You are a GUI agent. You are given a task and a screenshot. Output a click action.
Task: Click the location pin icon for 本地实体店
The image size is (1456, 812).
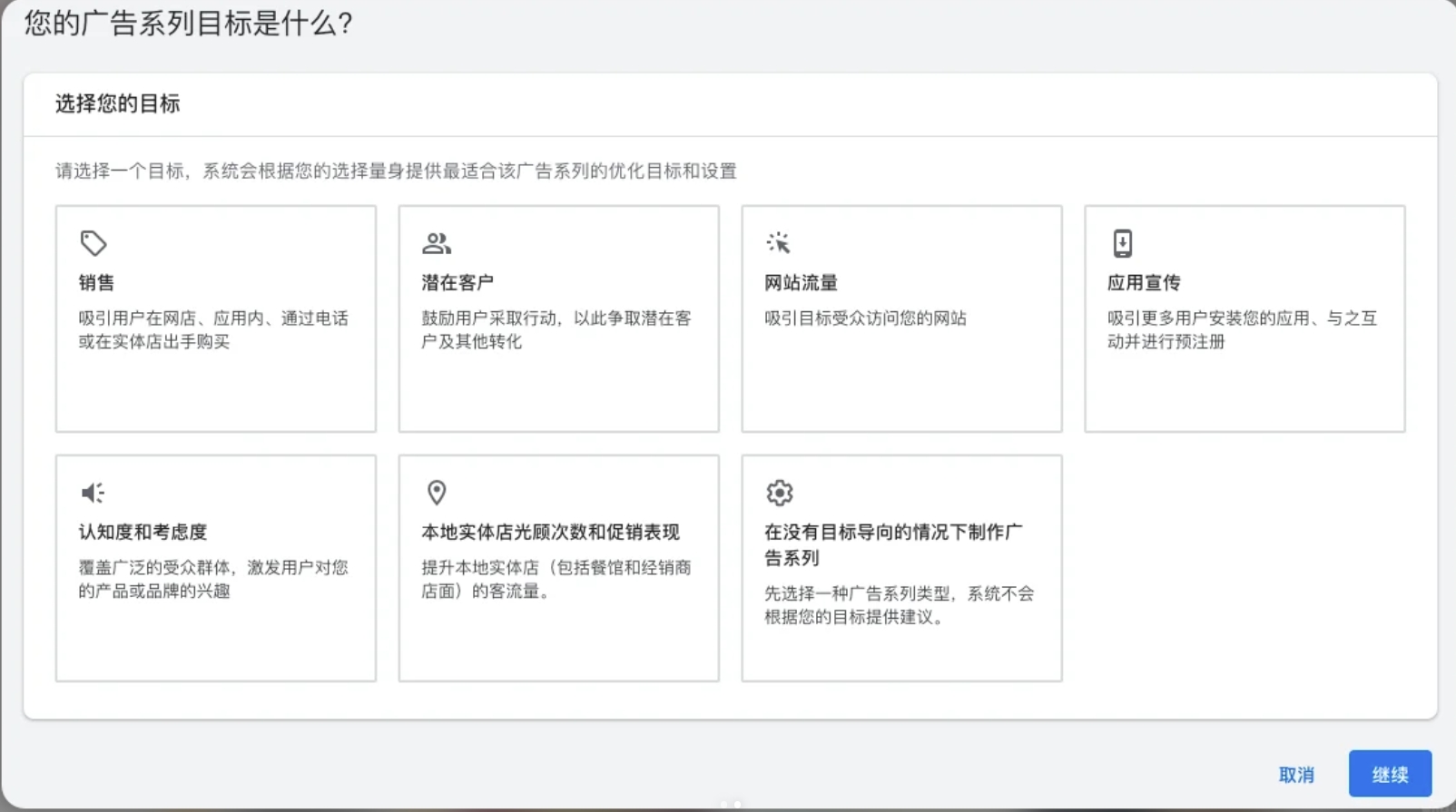point(437,493)
